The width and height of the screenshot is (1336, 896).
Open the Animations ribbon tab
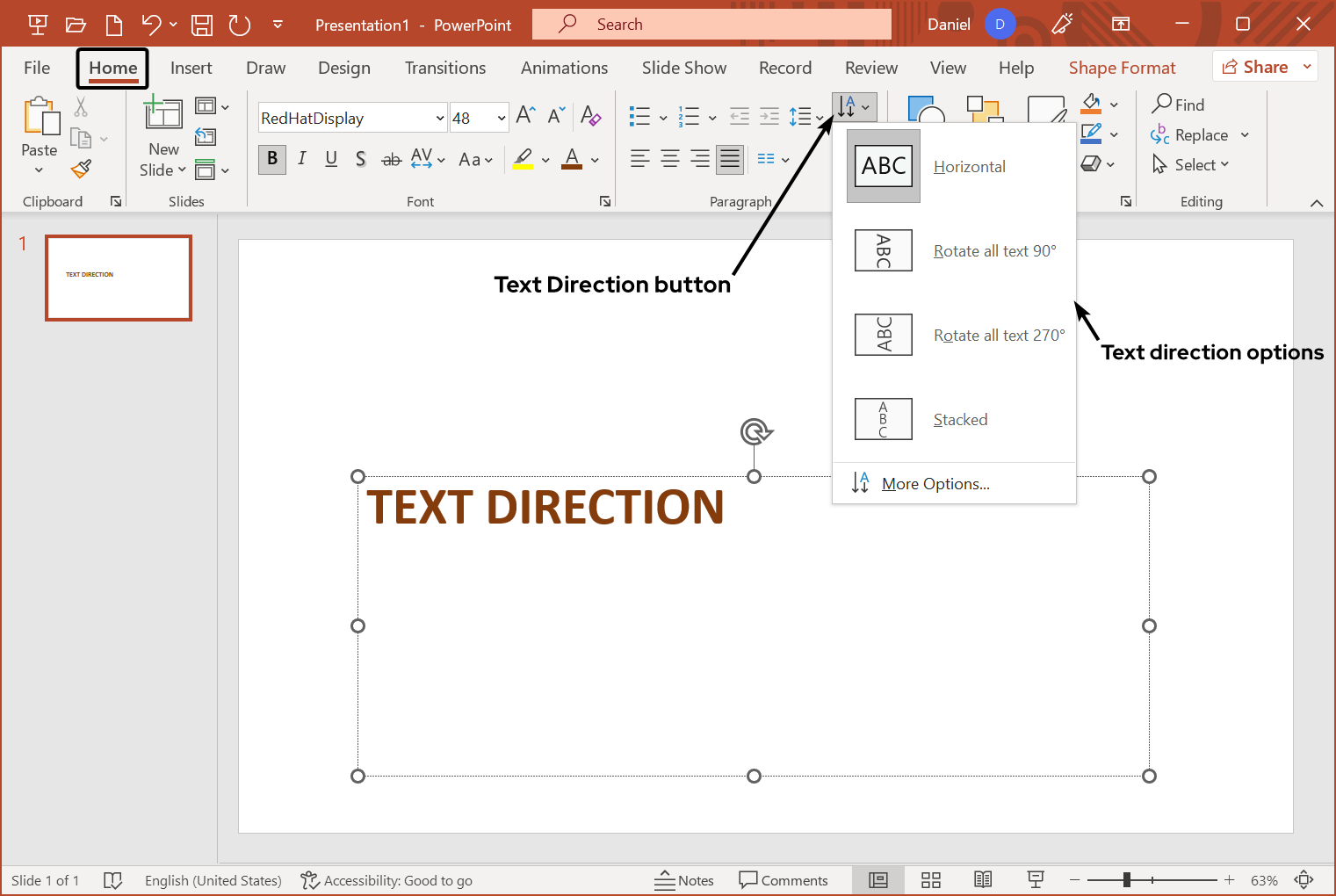pos(564,67)
